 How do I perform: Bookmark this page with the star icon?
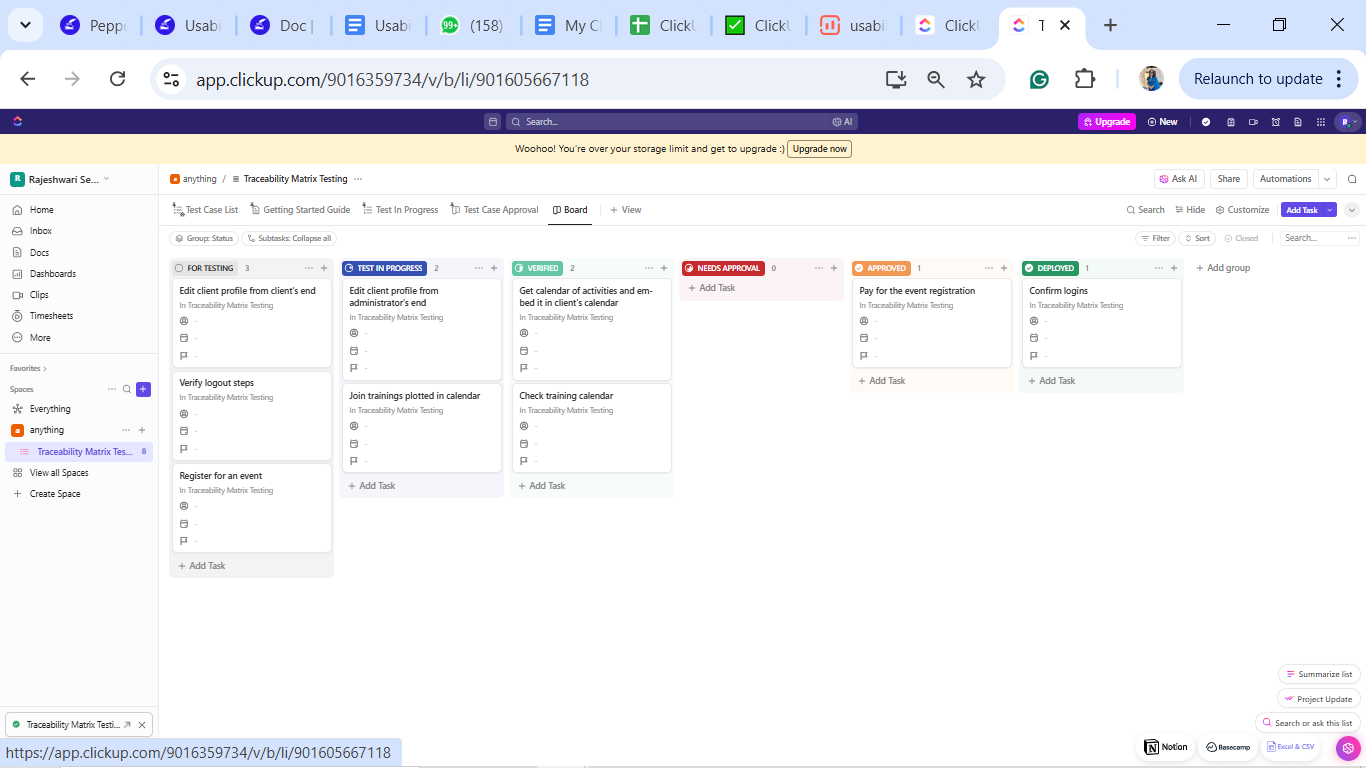pos(976,79)
